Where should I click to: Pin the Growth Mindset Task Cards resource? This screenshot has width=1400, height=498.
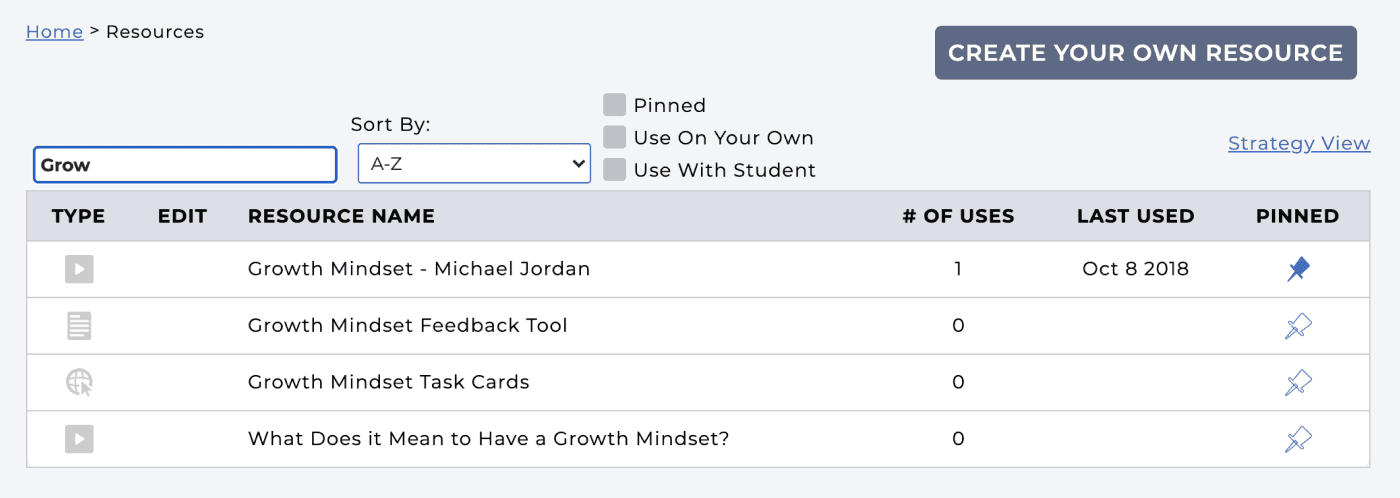click(1298, 383)
